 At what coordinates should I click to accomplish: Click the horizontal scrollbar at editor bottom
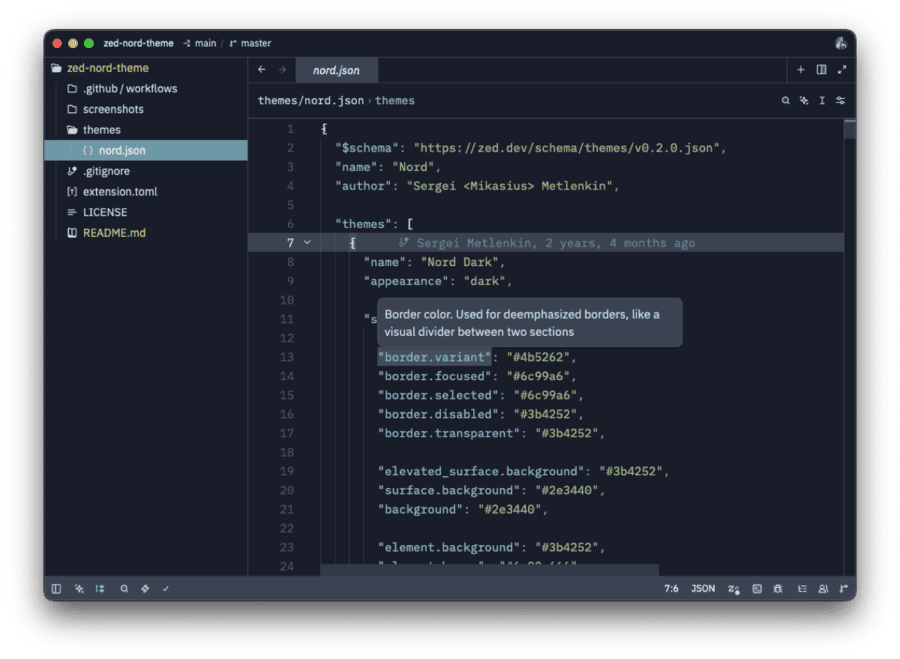489,570
